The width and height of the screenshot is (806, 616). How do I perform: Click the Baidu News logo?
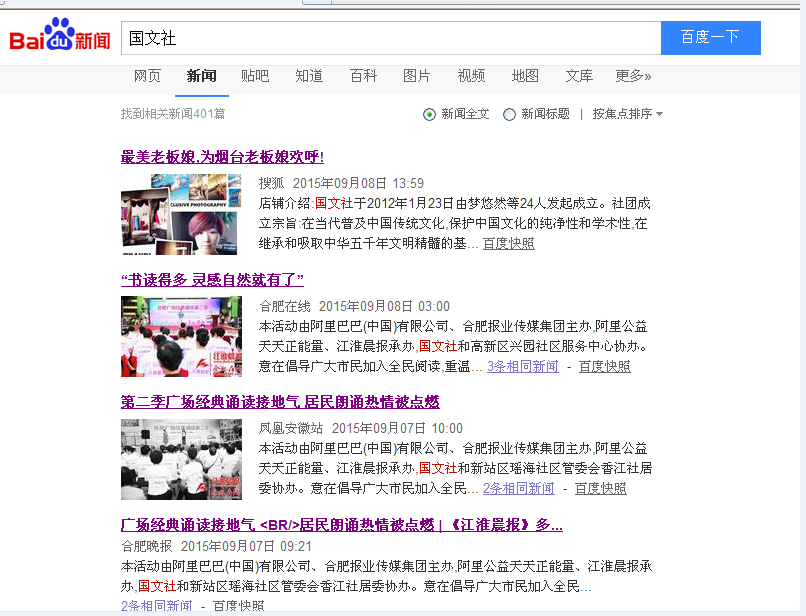pos(60,35)
